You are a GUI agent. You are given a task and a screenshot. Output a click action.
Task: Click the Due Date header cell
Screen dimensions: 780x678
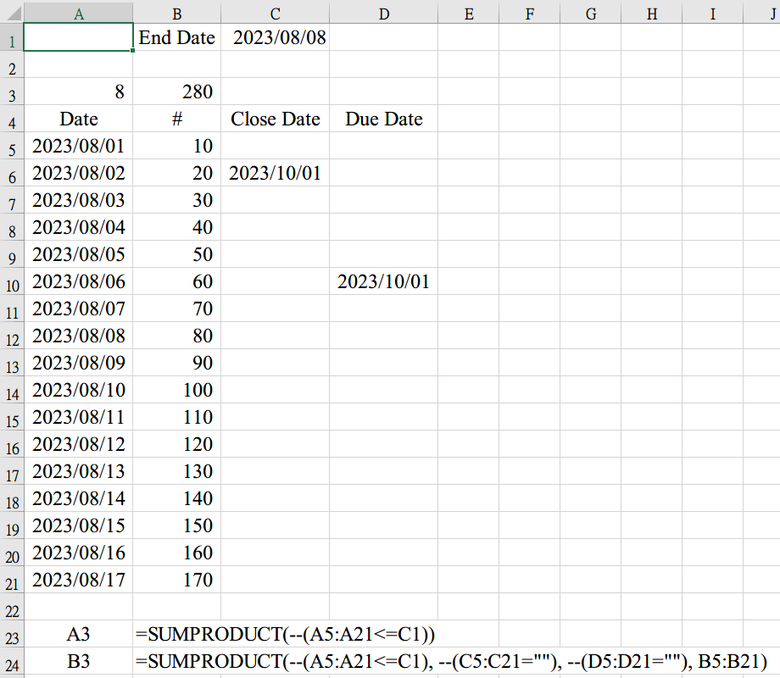(384, 119)
